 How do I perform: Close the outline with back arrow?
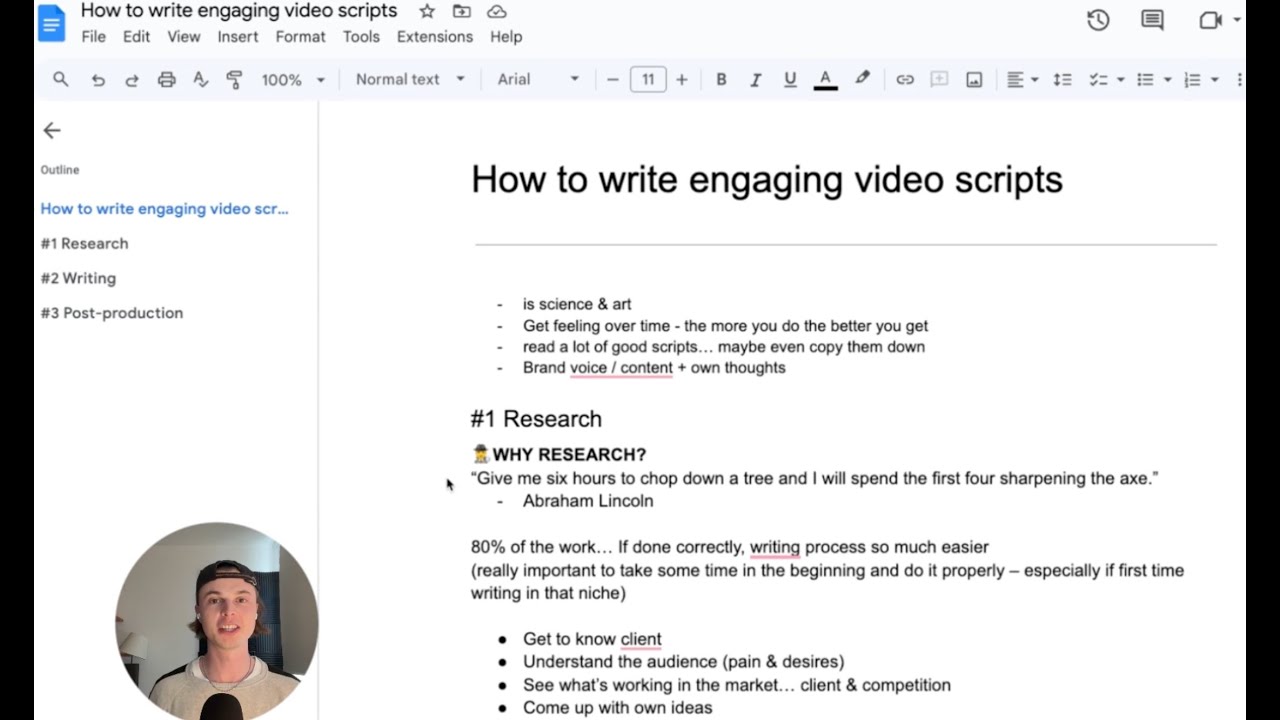click(52, 130)
